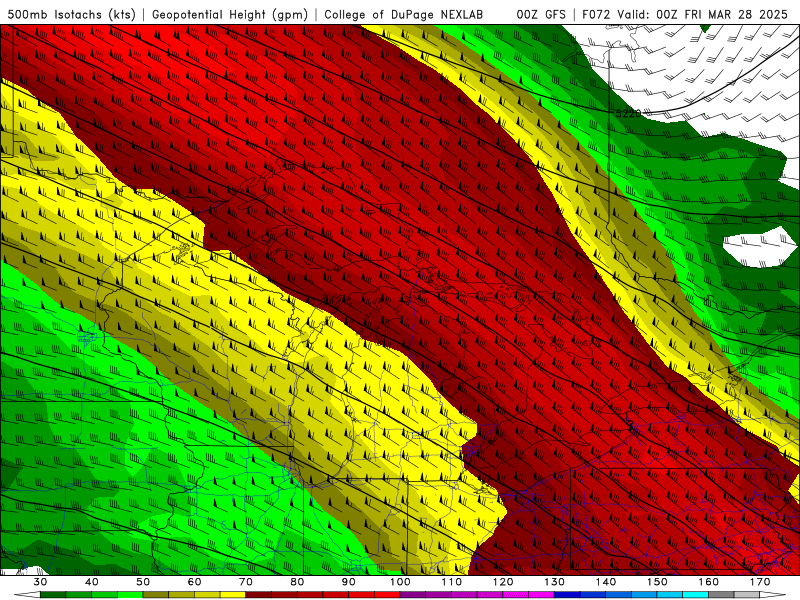Screen dimensions: 800x600
Task: Click the cyan swatch just below 160
Action: coord(695,594)
